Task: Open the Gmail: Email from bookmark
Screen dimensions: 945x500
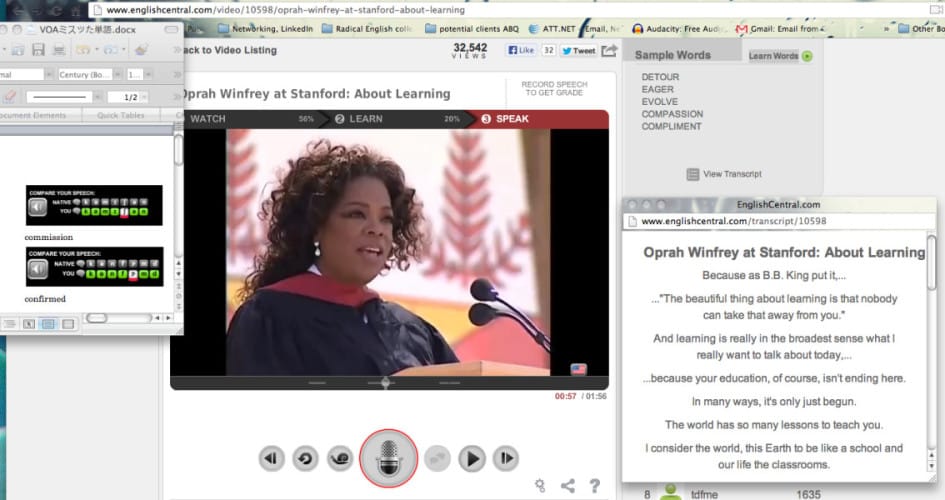Action: coord(780,28)
